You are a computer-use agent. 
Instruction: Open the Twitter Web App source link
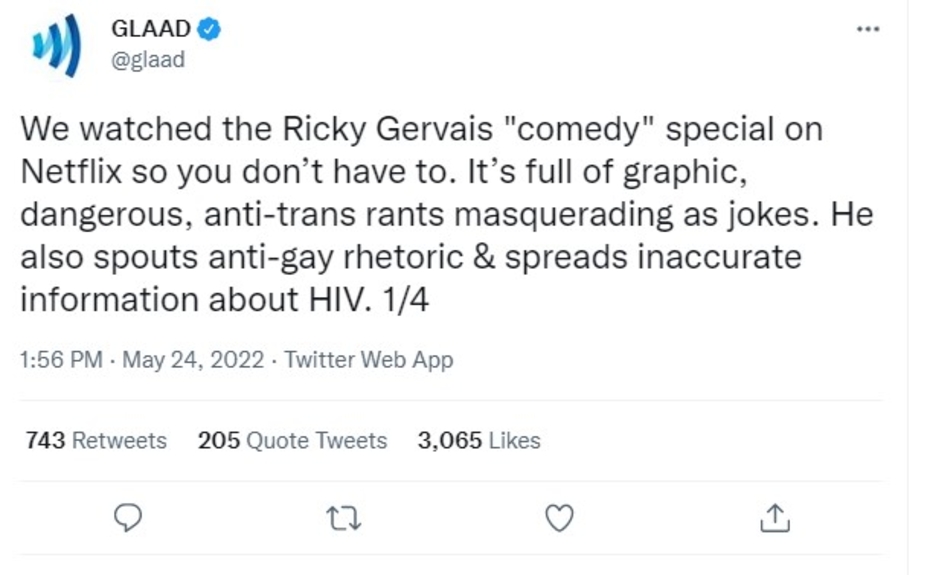(368, 360)
